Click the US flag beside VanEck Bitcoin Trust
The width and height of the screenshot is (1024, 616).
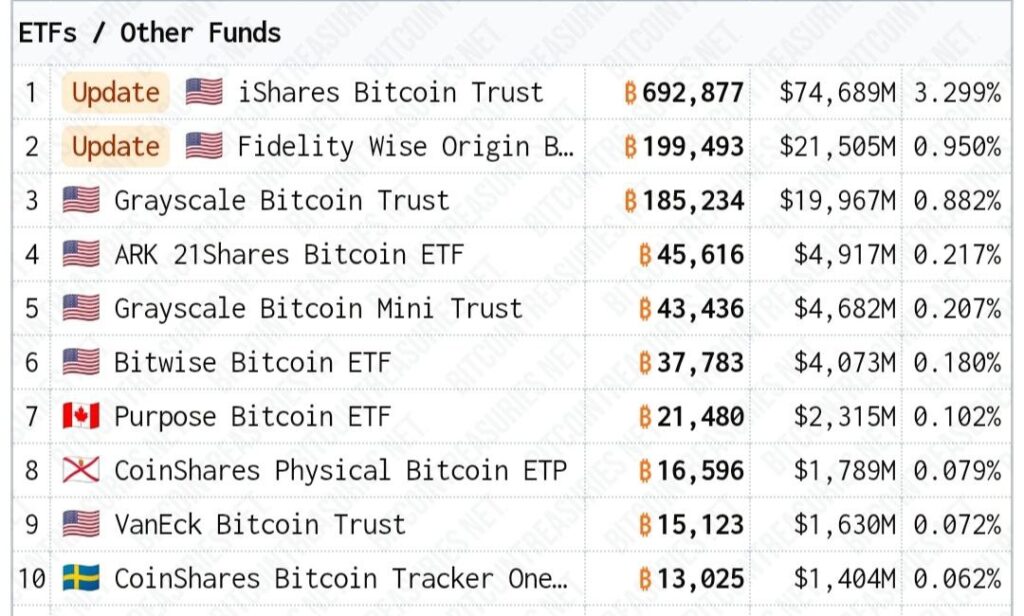81,524
